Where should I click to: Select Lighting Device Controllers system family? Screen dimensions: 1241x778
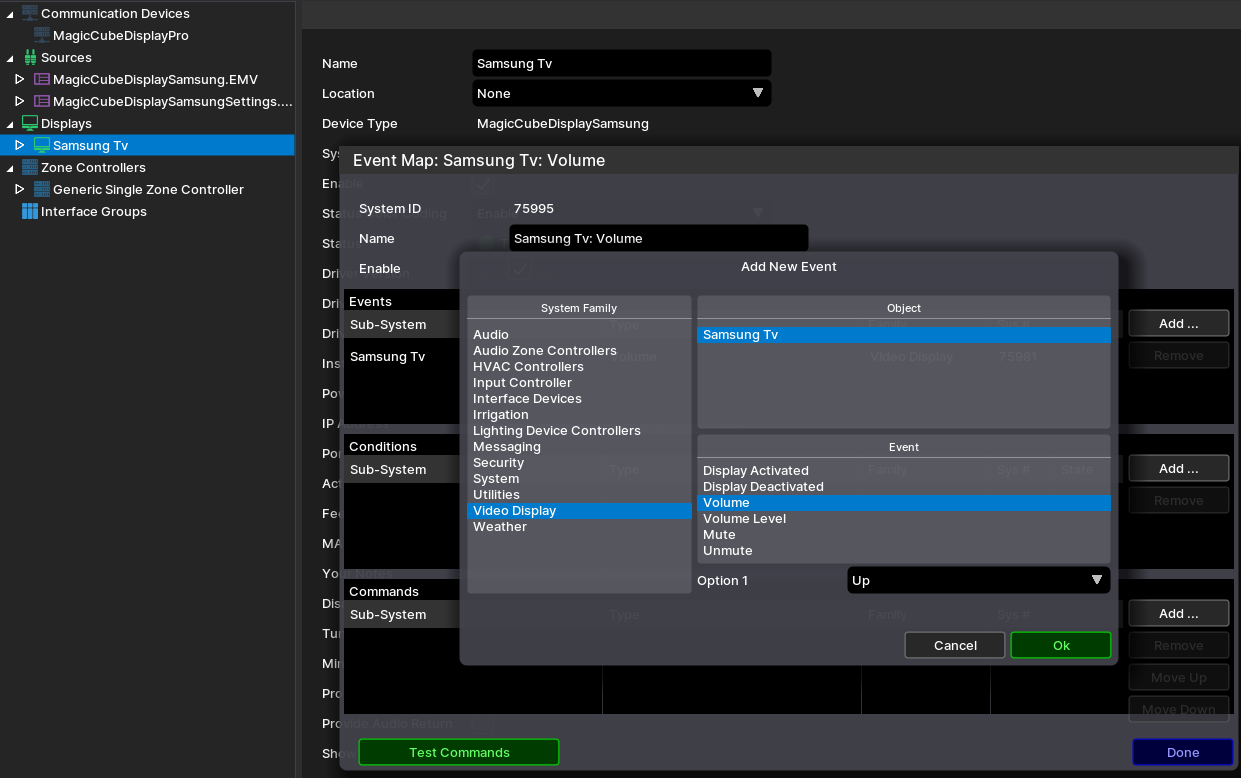[x=579, y=431]
